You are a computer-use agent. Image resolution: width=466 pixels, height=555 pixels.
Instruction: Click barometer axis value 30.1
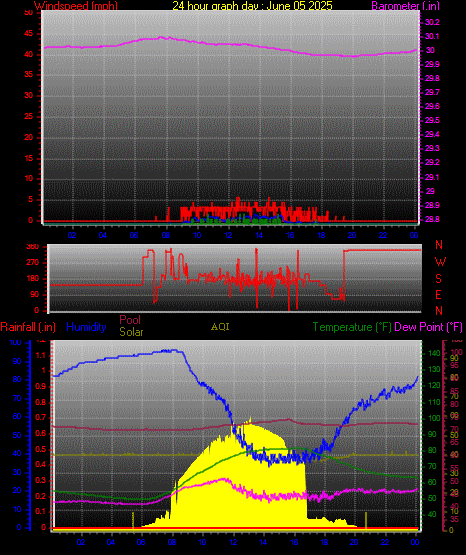(x=432, y=36)
